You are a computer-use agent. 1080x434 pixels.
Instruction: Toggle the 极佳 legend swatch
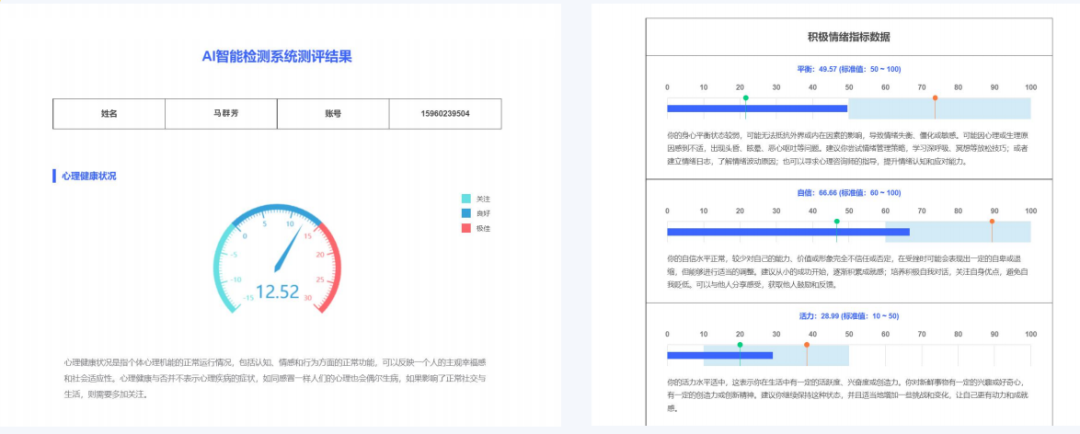point(466,228)
